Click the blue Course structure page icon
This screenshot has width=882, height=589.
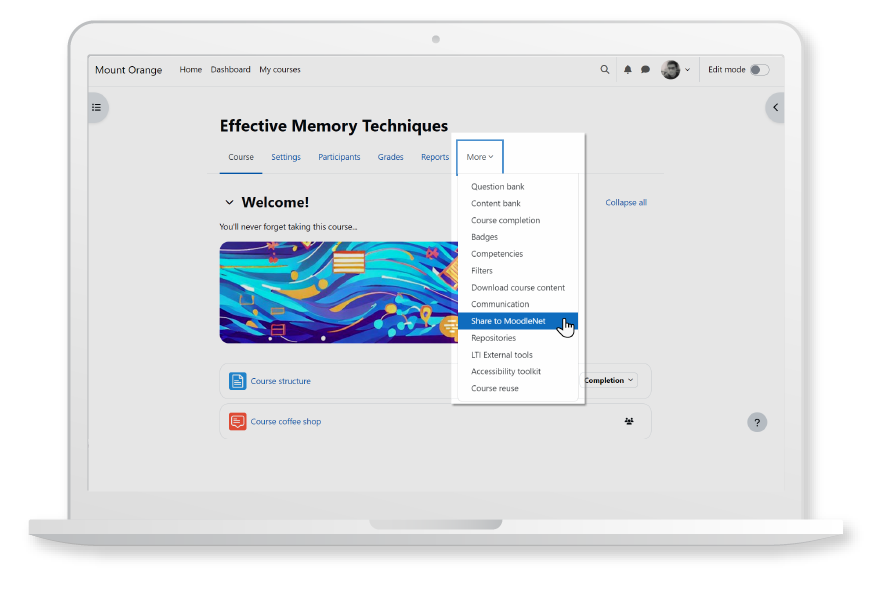[x=237, y=380]
